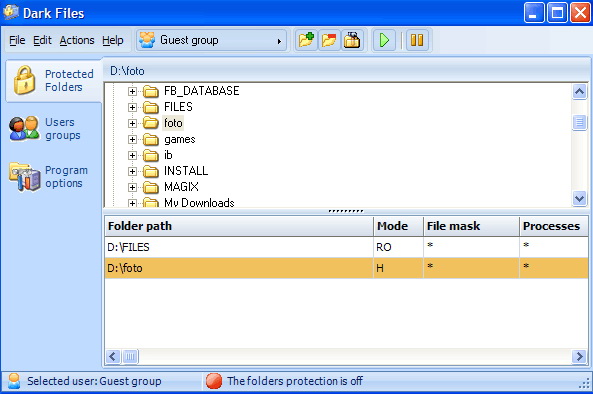Click the tree vertical scrollbar thumb
The width and height of the screenshot is (593, 394).
580,122
